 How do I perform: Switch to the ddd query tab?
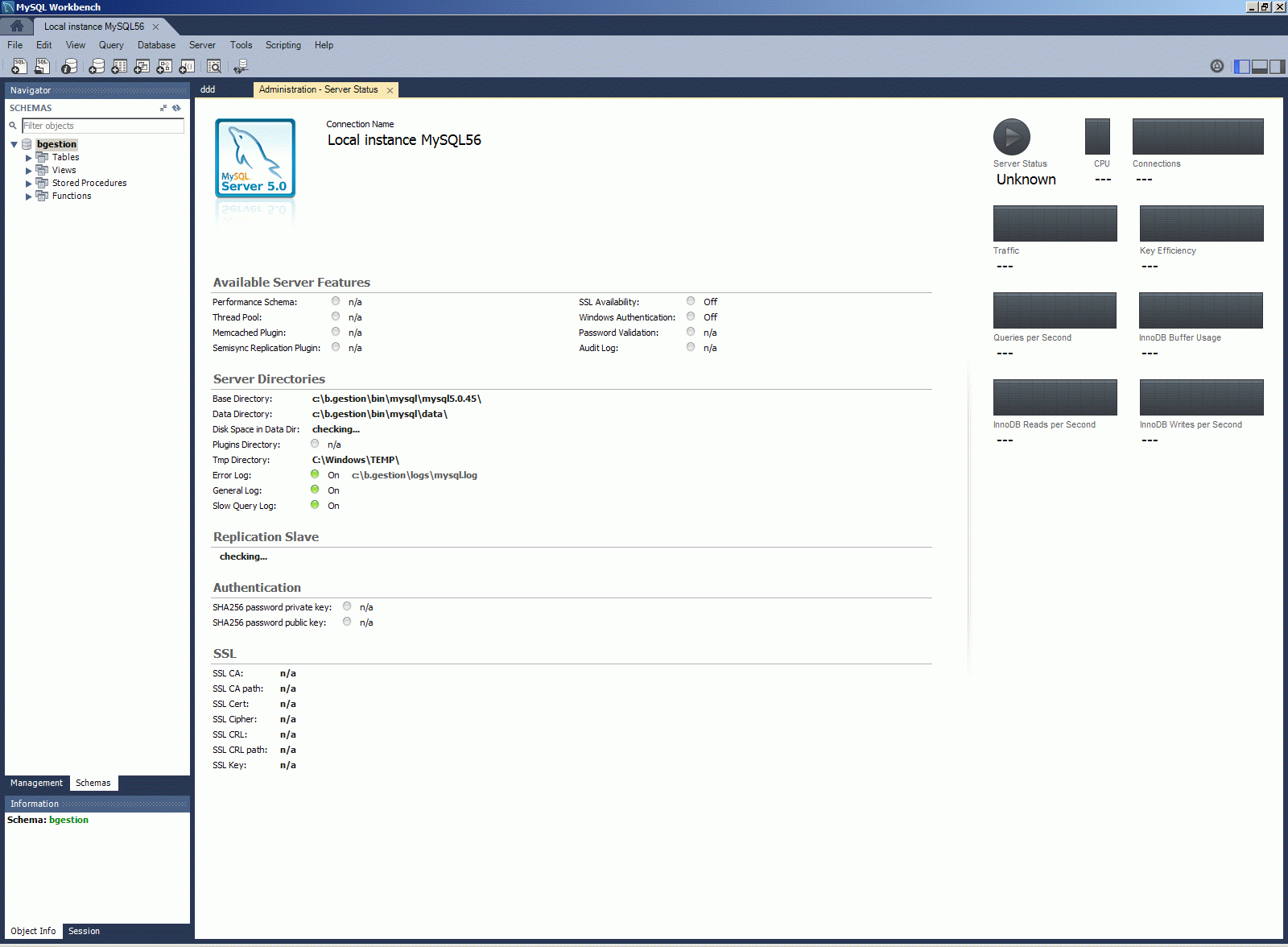(208, 89)
